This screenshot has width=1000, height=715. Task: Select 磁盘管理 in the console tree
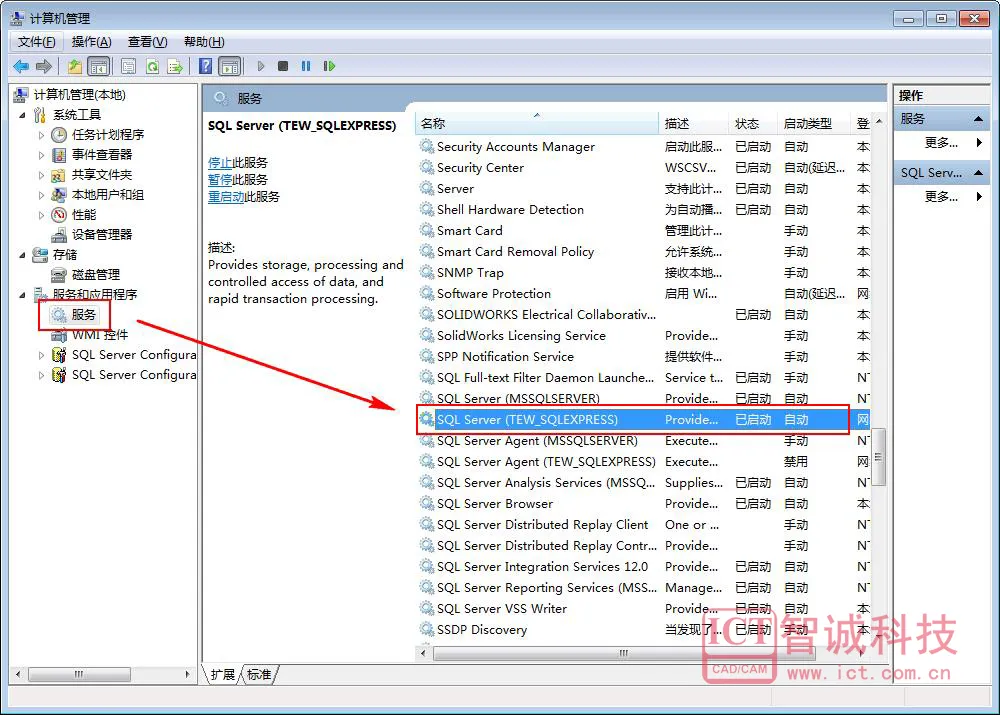point(96,275)
